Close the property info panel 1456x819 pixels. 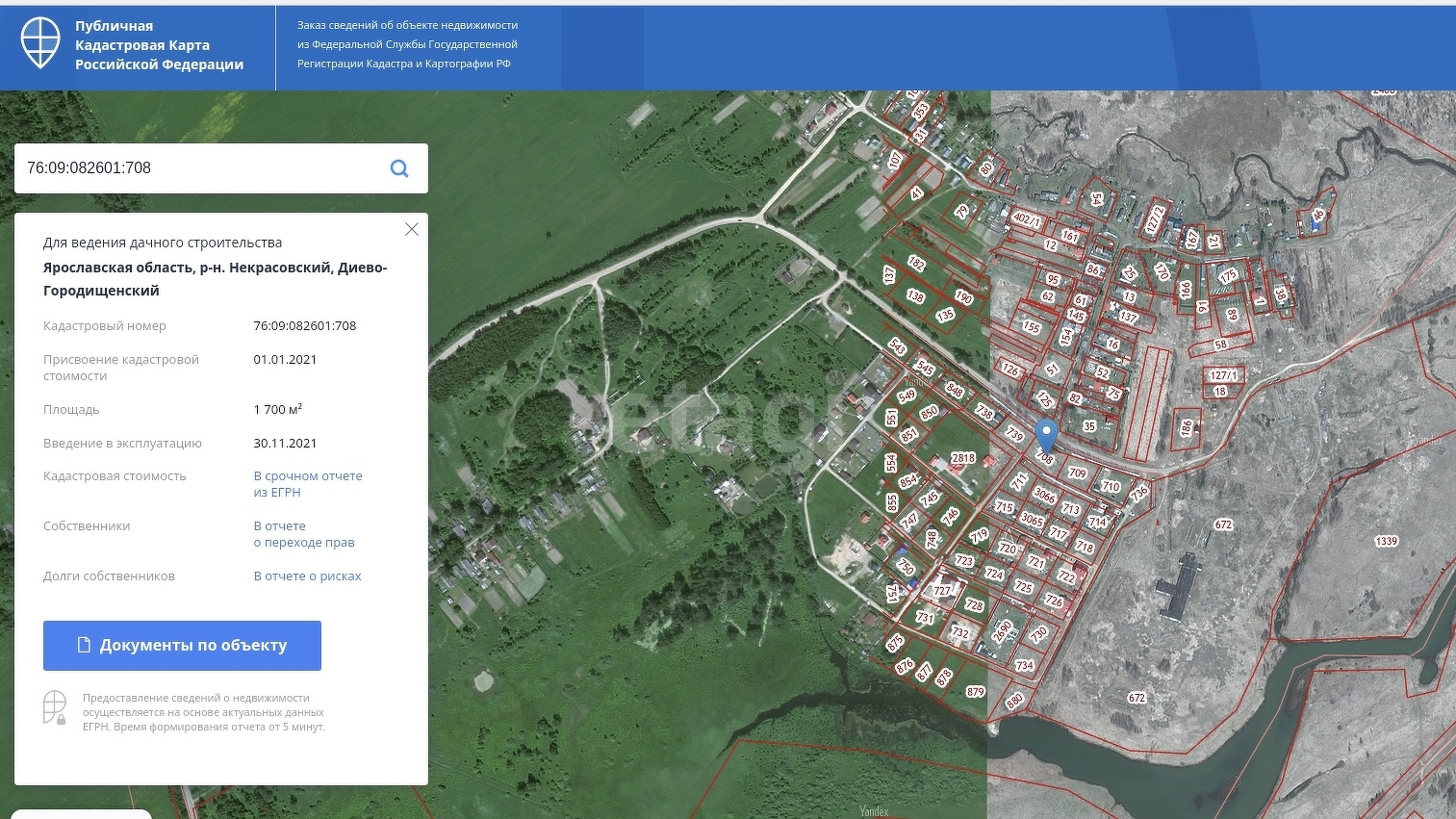click(412, 229)
